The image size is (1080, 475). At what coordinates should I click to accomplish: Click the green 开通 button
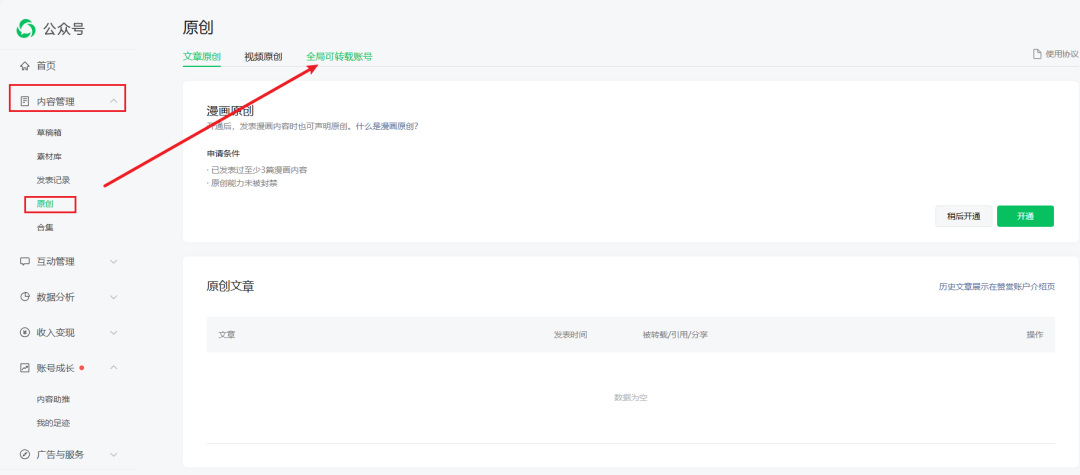1025,215
